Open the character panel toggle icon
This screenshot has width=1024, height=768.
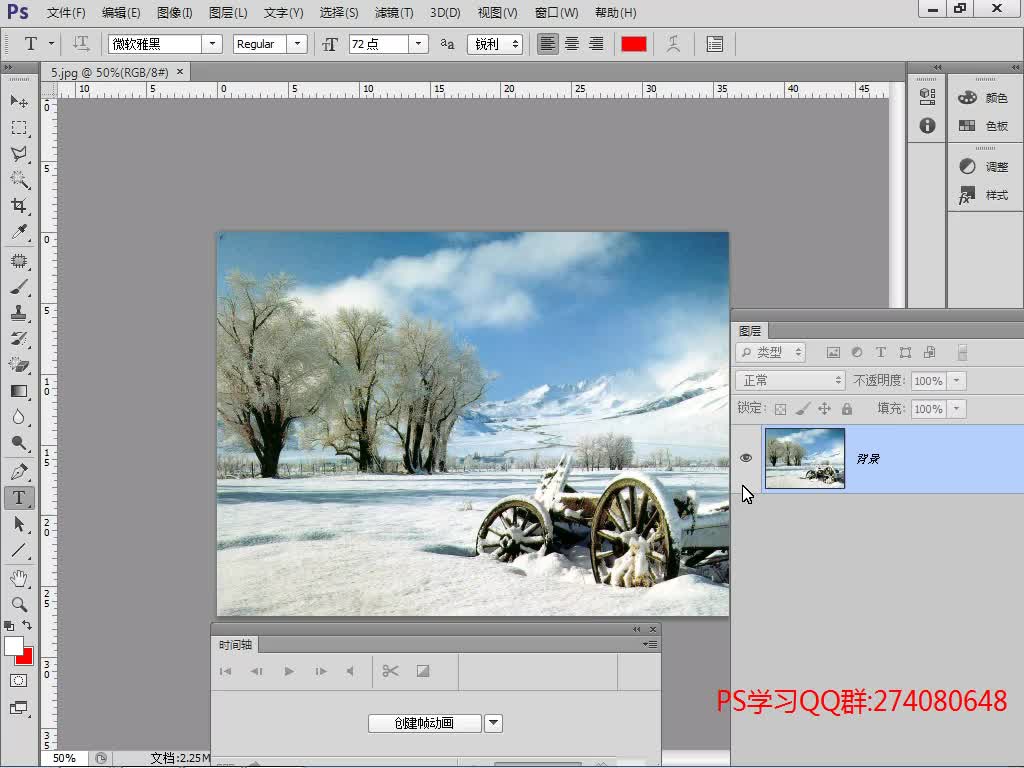(x=715, y=44)
